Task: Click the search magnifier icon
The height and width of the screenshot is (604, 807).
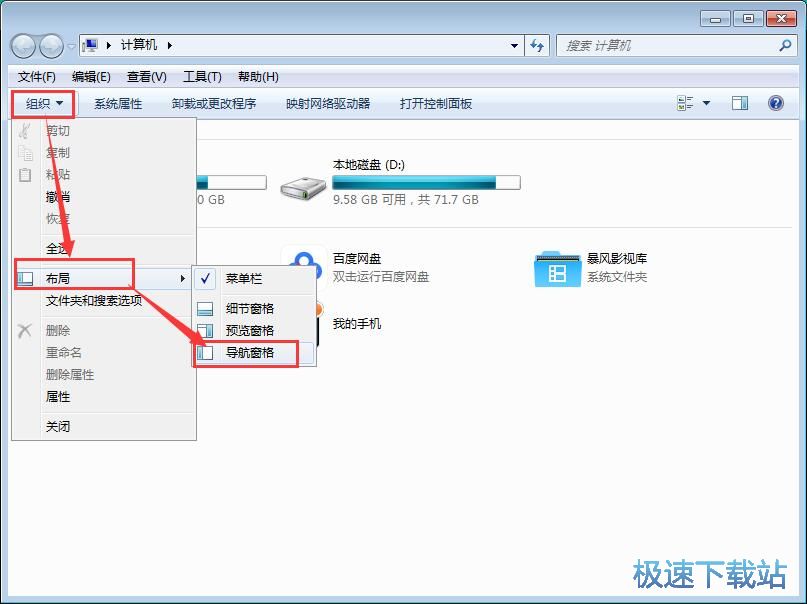Action: [785, 45]
